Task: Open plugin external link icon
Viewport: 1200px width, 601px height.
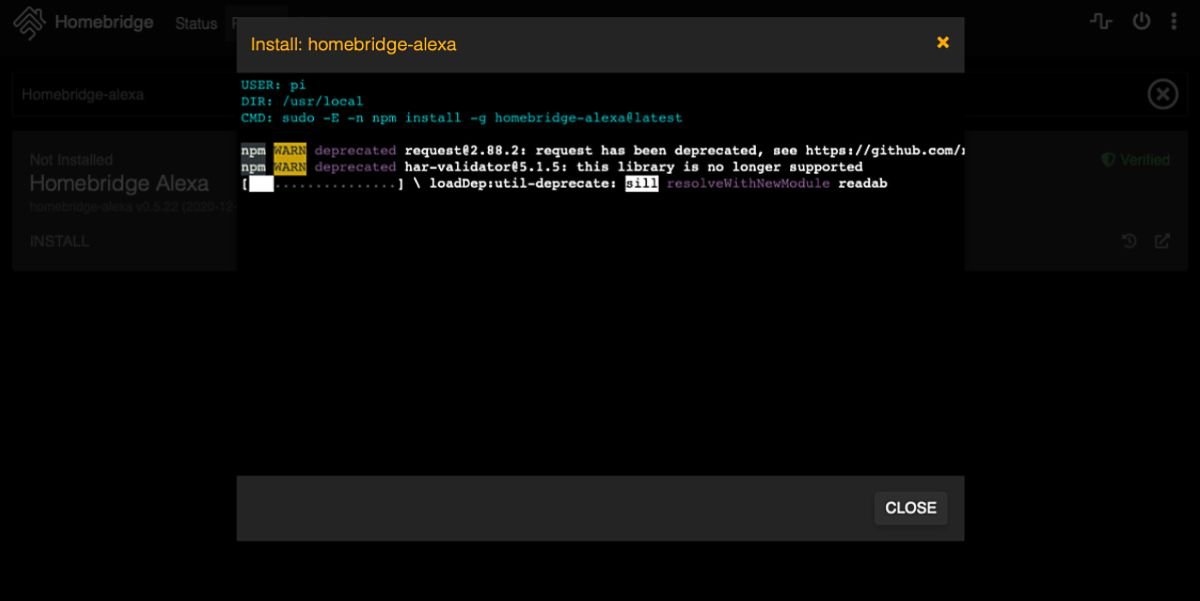Action: click(x=1162, y=241)
